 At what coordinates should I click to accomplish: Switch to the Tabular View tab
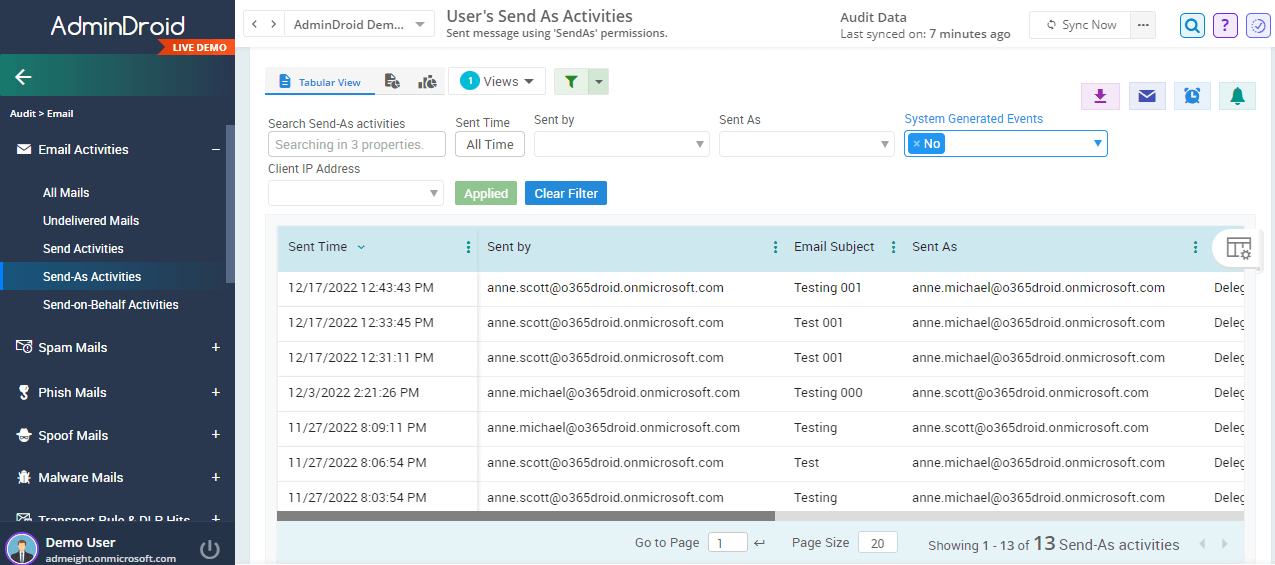click(x=319, y=82)
